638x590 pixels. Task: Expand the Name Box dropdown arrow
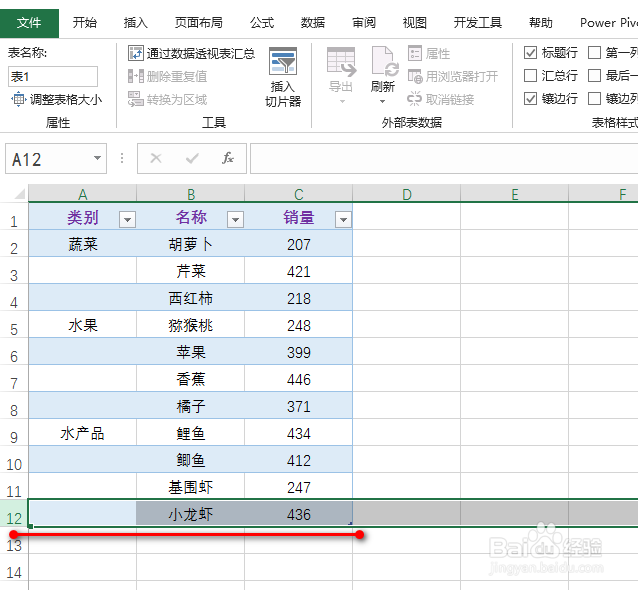(x=97, y=158)
